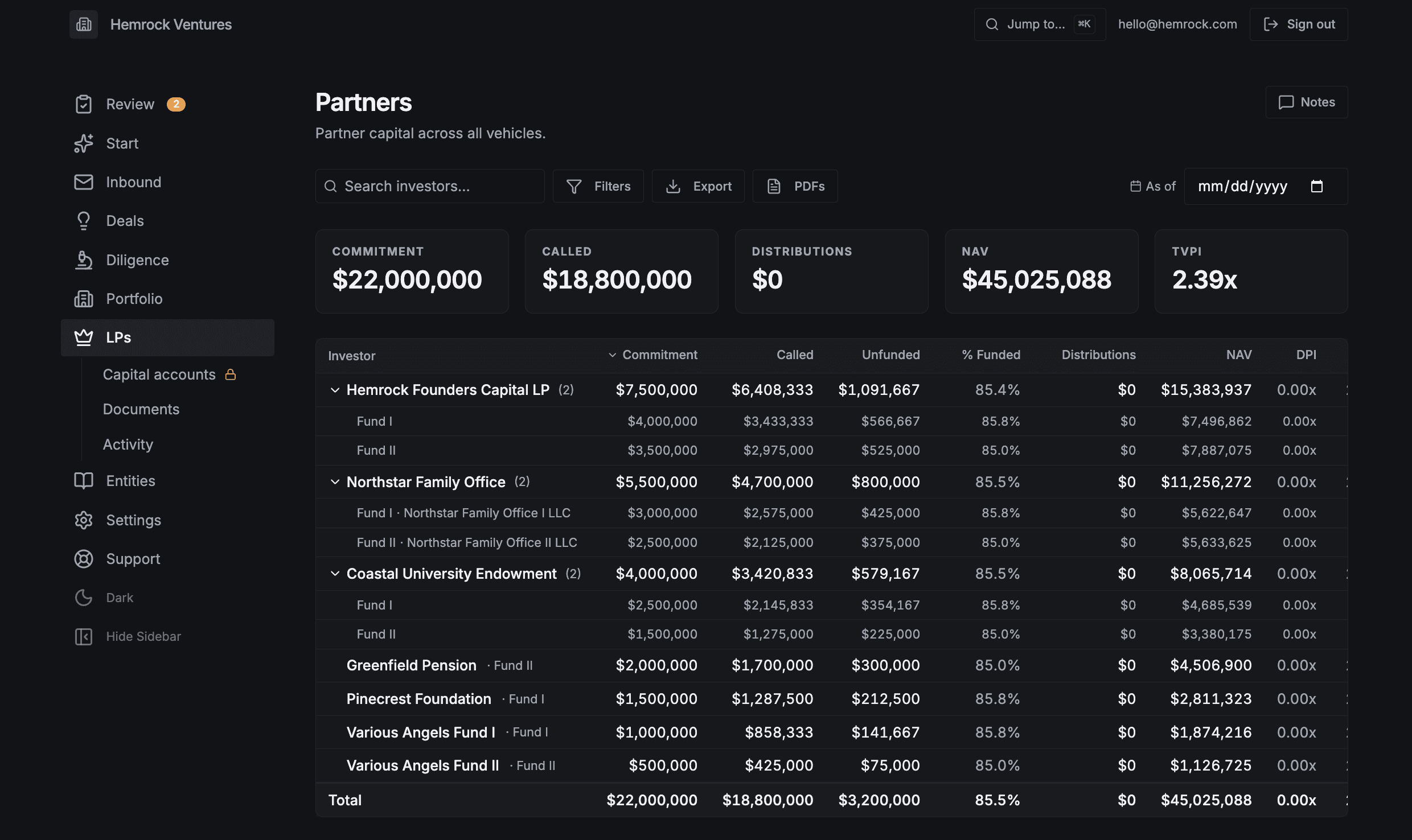Screen dimensions: 1412x840
Task: Select the Various Angels Fund II row
Action: tap(832, 765)
